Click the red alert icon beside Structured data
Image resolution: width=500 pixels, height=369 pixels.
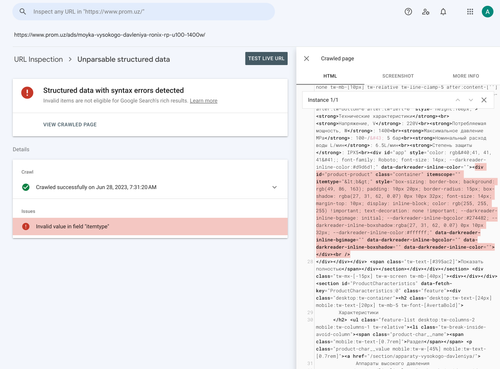[27, 92]
